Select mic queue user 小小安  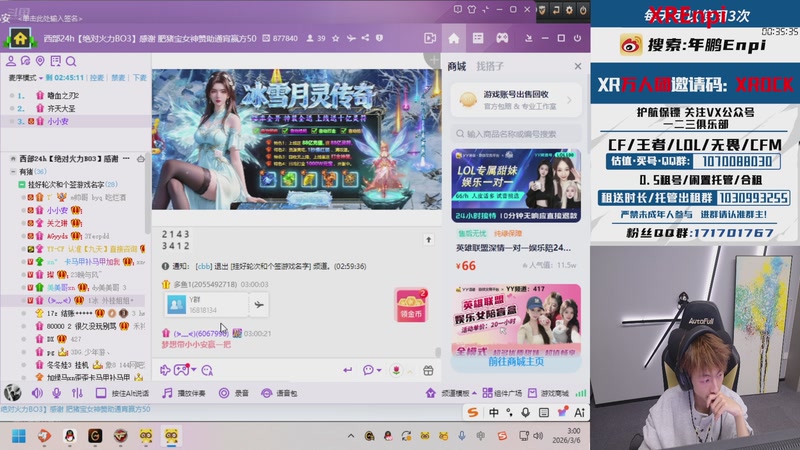coord(58,121)
